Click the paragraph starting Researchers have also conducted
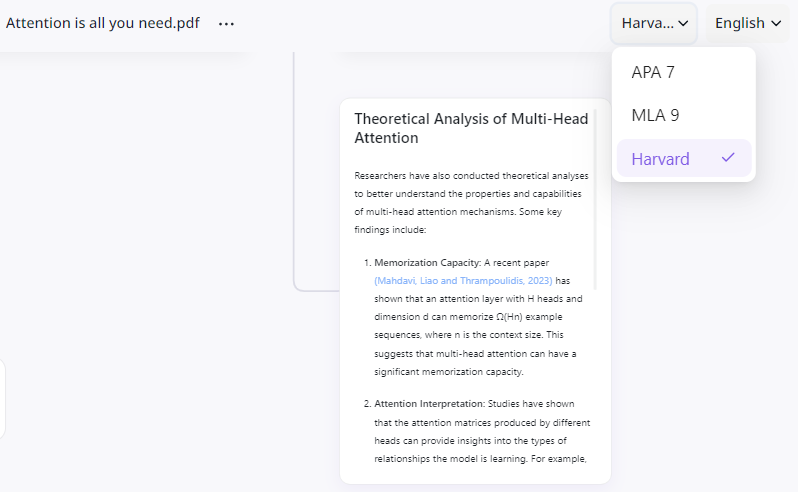The width and height of the screenshot is (798, 492). (471, 202)
